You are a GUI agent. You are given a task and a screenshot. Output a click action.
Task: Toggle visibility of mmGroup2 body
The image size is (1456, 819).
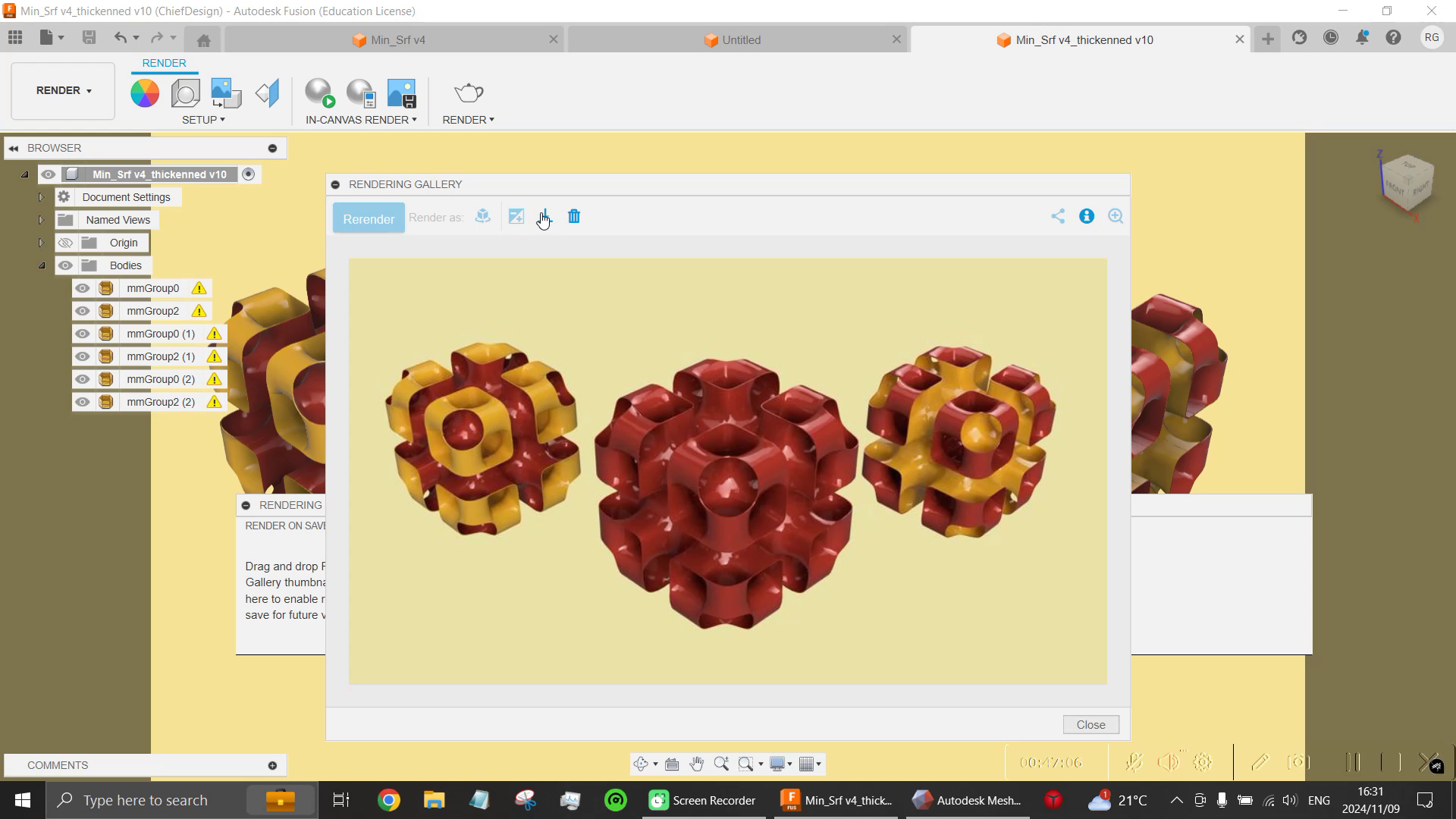pyautogui.click(x=83, y=311)
